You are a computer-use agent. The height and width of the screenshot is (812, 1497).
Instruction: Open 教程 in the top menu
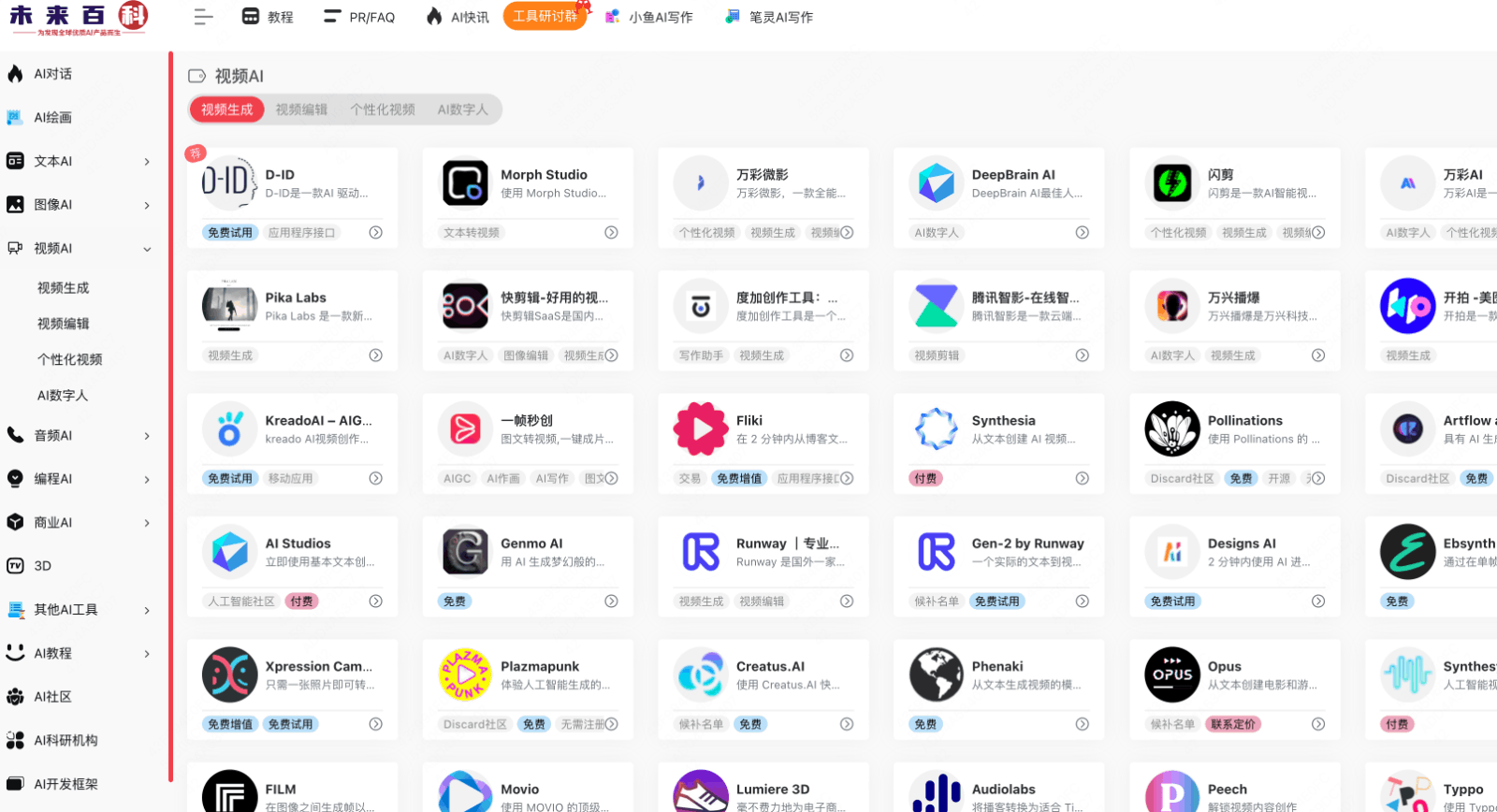[268, 17]
